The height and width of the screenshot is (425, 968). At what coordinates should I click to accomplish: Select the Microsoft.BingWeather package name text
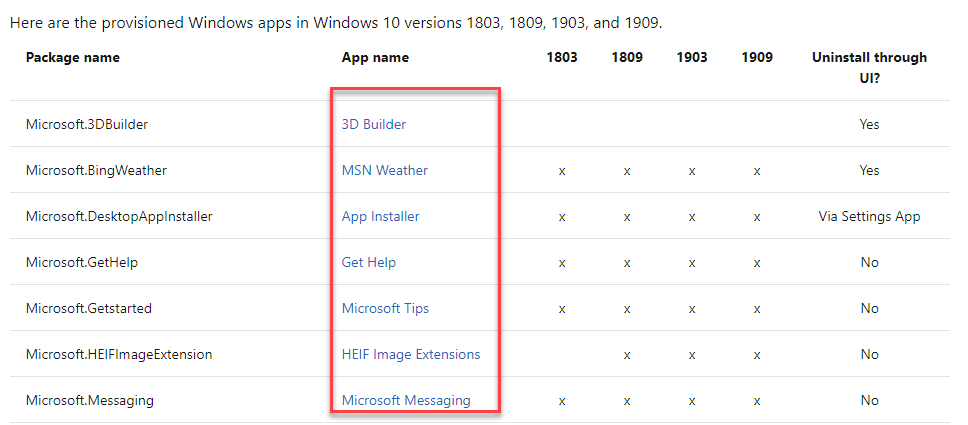(x=96, y=170)
